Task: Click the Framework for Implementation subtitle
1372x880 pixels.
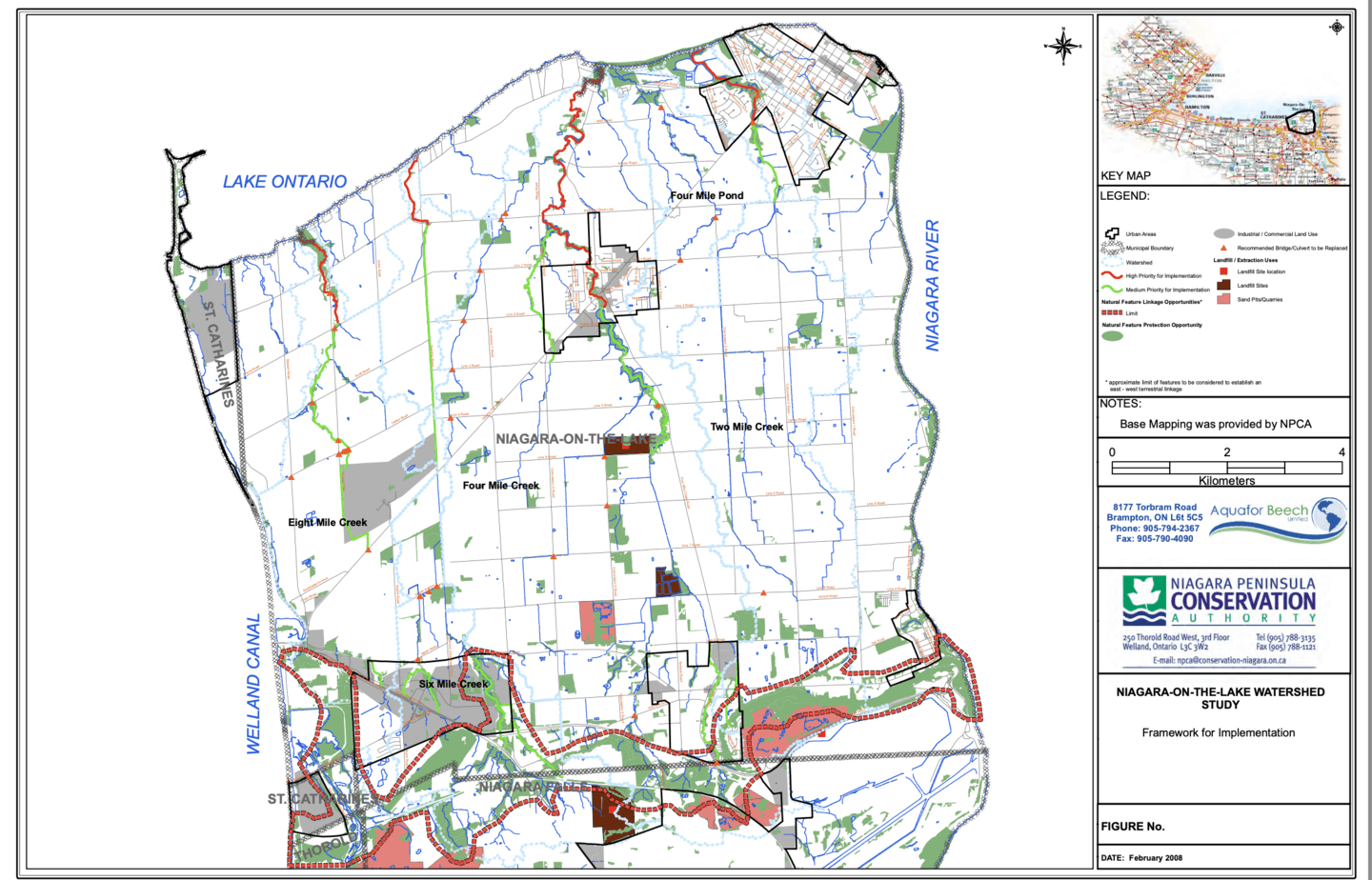Action: coord(1219,733)
